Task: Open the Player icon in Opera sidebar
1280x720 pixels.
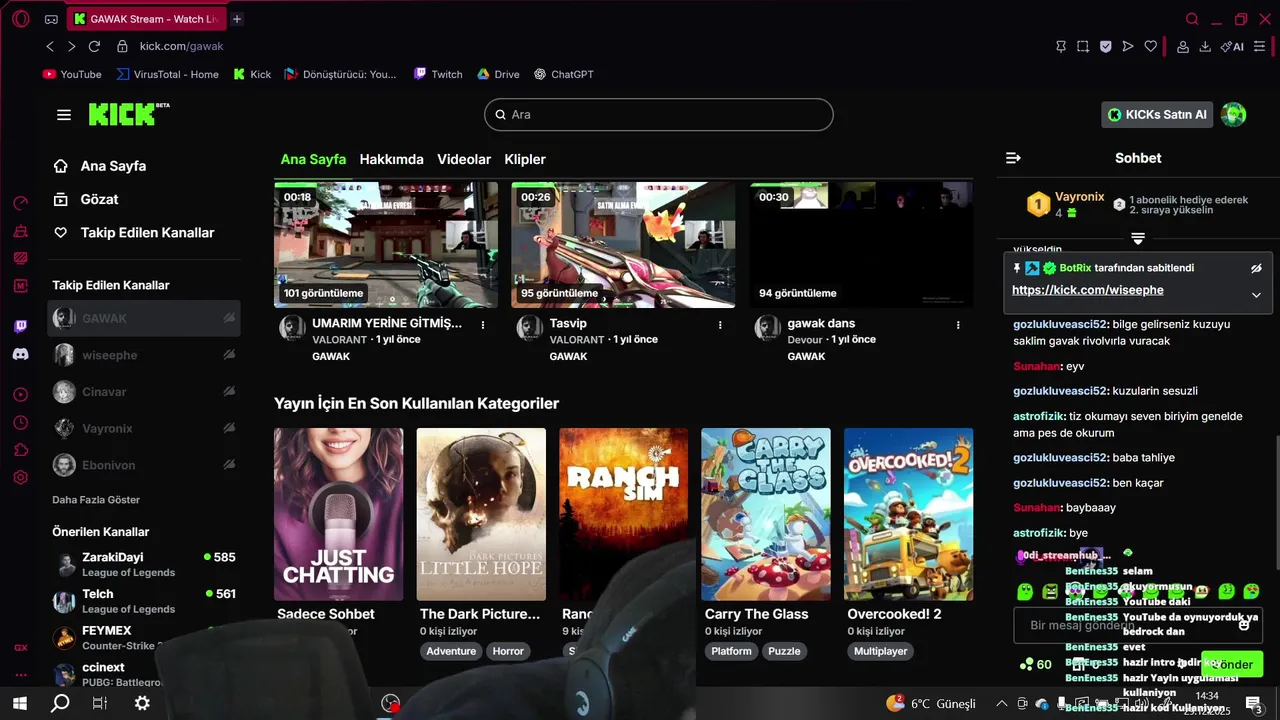Action: coord(21,395)
